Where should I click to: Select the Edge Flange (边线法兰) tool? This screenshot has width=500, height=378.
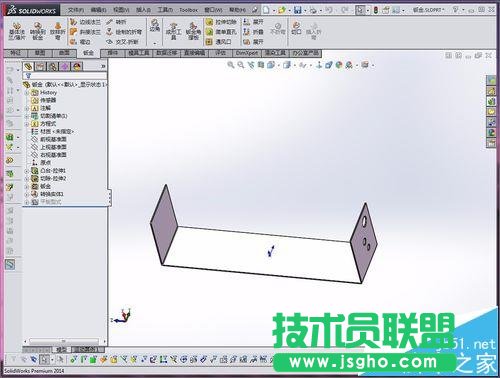tap(85, 22)
